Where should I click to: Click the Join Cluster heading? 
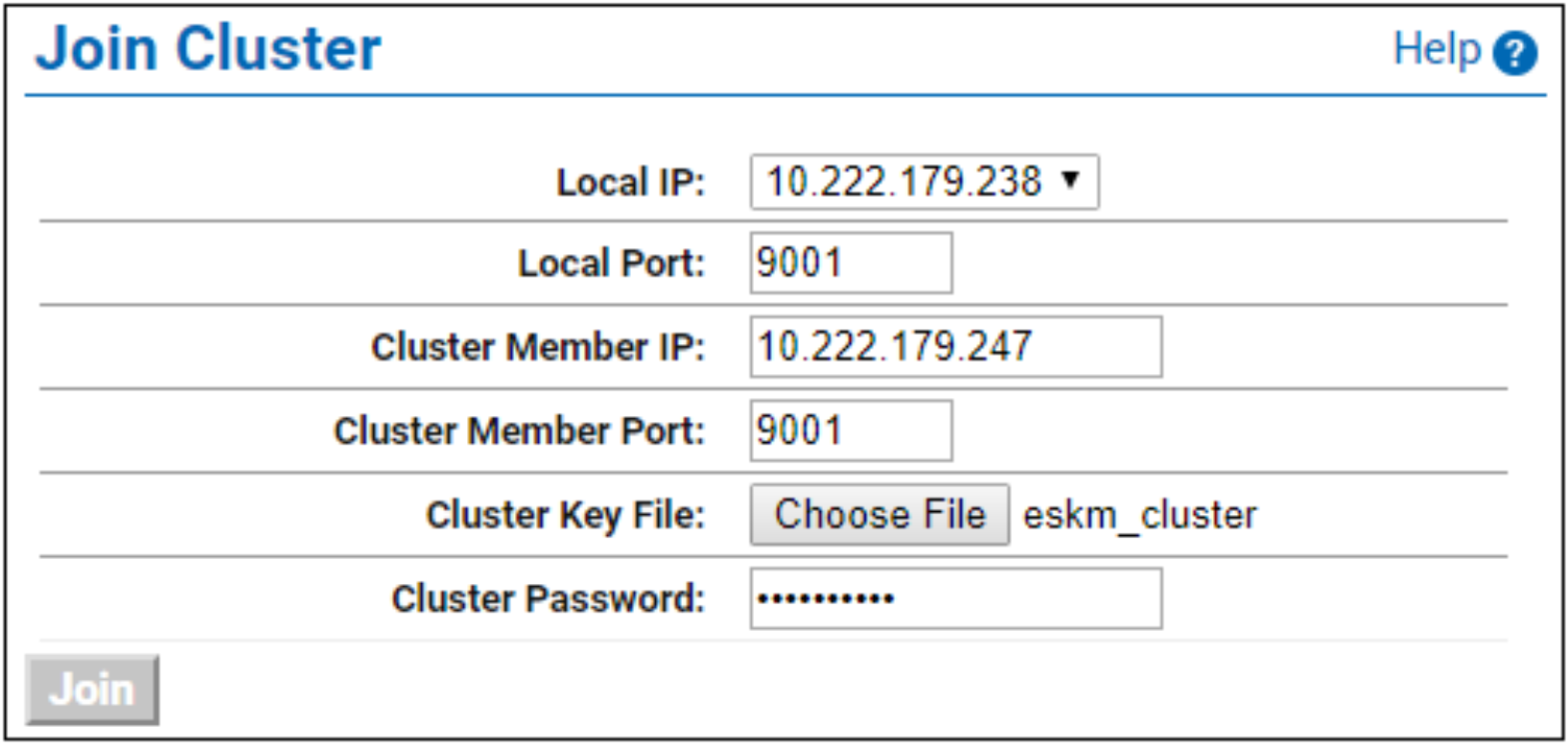coord(208,49)
